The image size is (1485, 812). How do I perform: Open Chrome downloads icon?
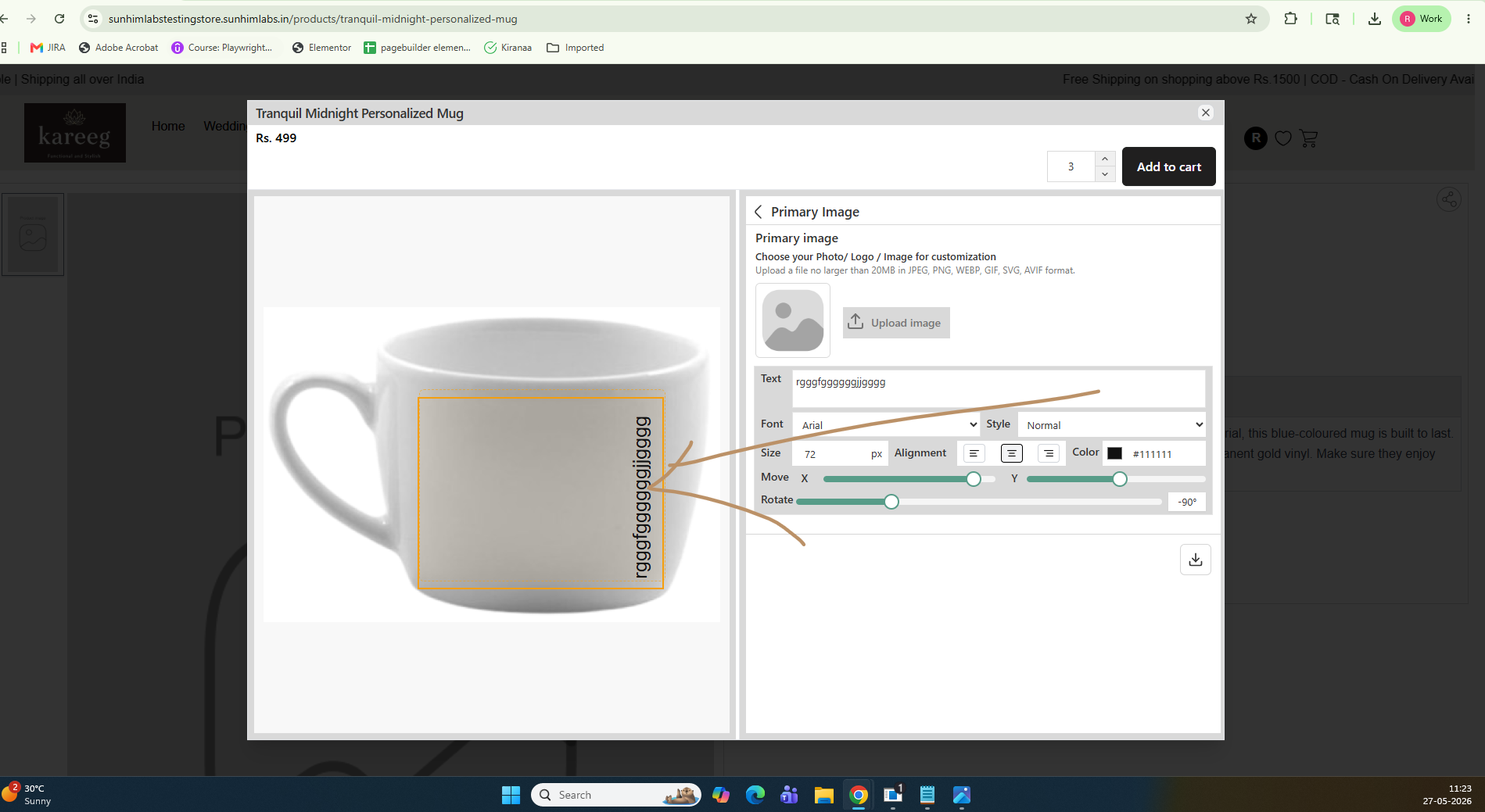click(x=1374, y=19)
